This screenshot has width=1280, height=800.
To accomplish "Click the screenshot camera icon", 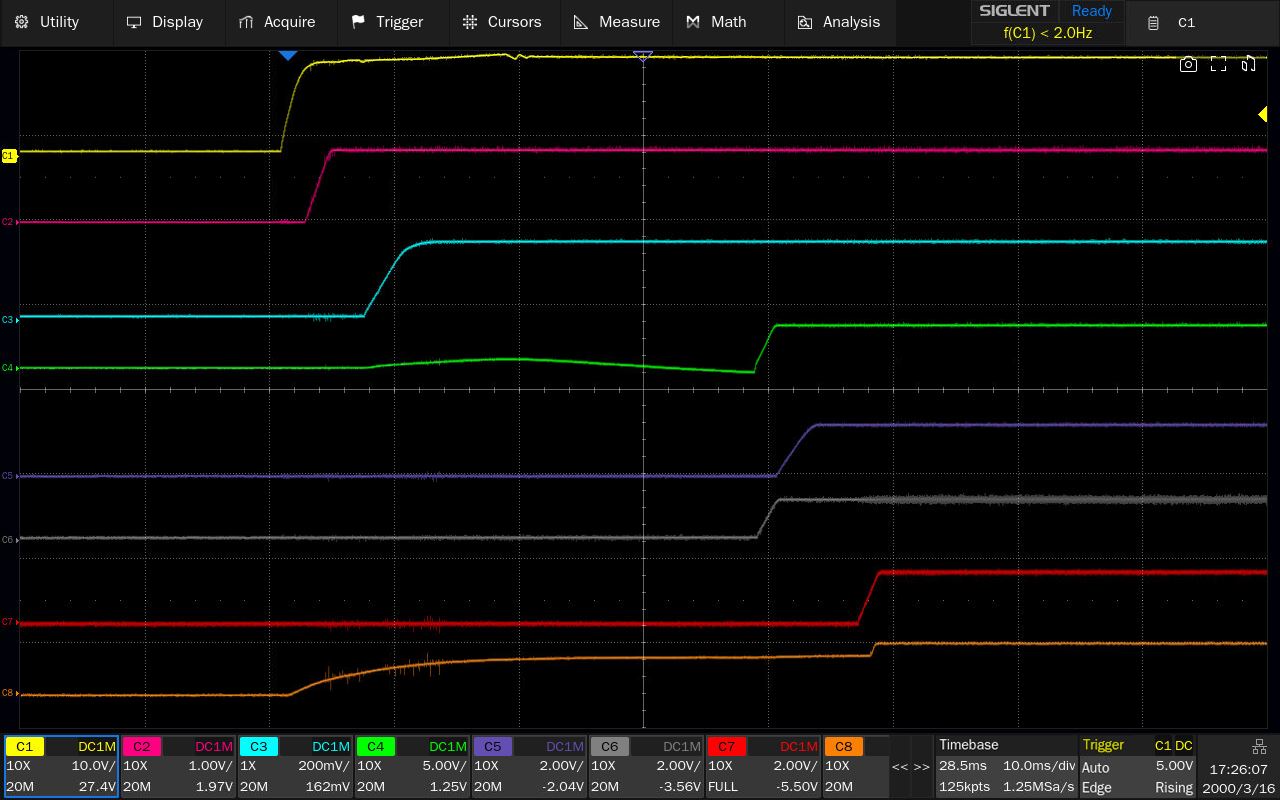I will pyautogui.click(x=1188, y=65).
